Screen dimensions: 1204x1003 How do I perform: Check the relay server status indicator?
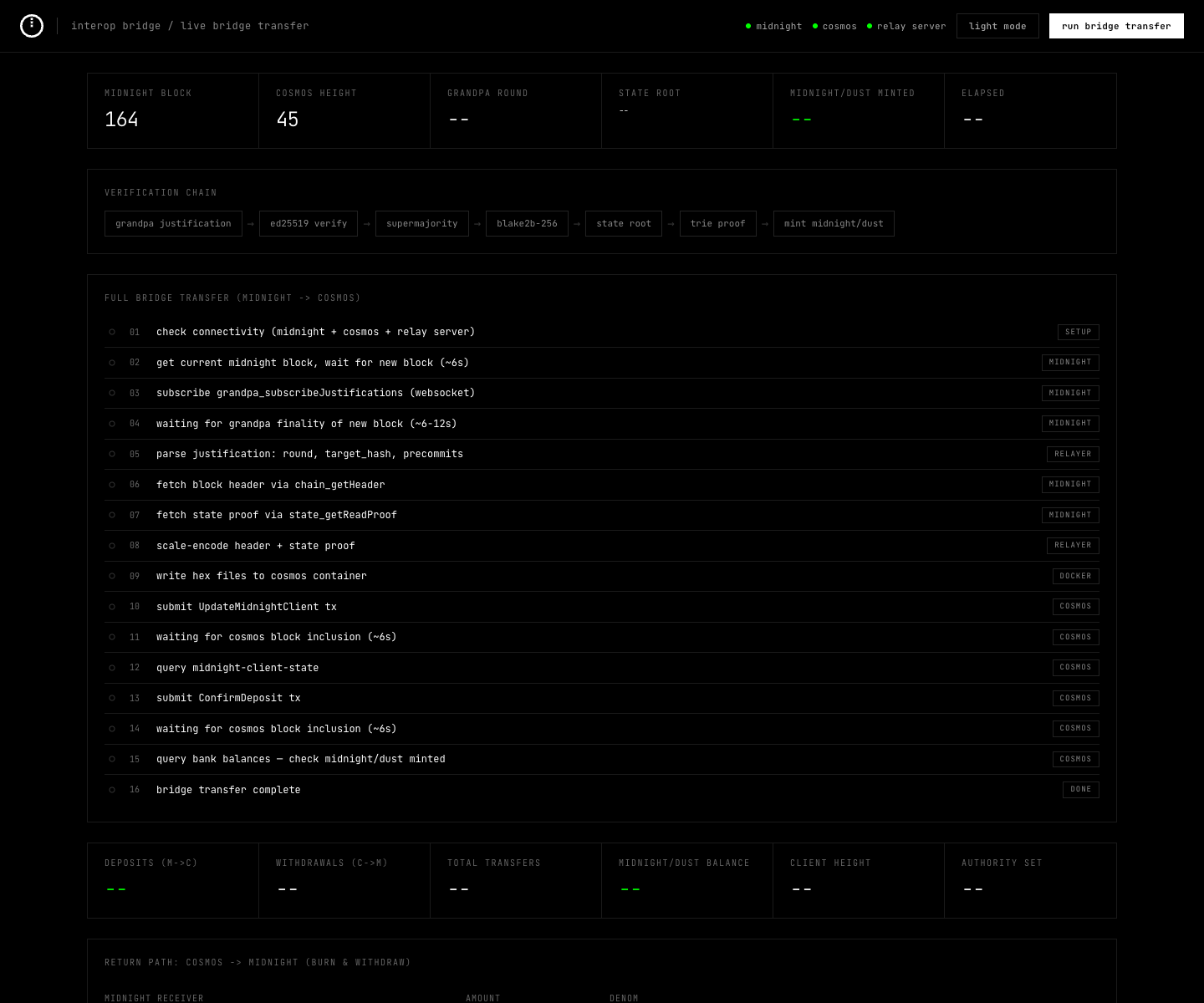click(x=906, y=26)
